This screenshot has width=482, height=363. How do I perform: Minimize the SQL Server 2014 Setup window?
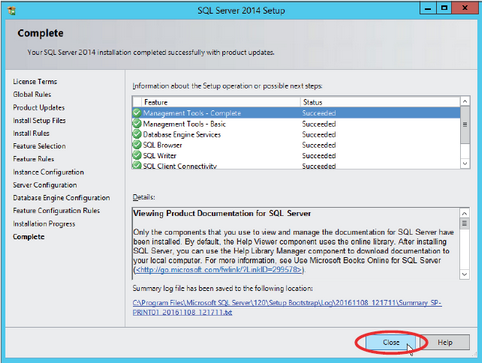click(428, 8)
